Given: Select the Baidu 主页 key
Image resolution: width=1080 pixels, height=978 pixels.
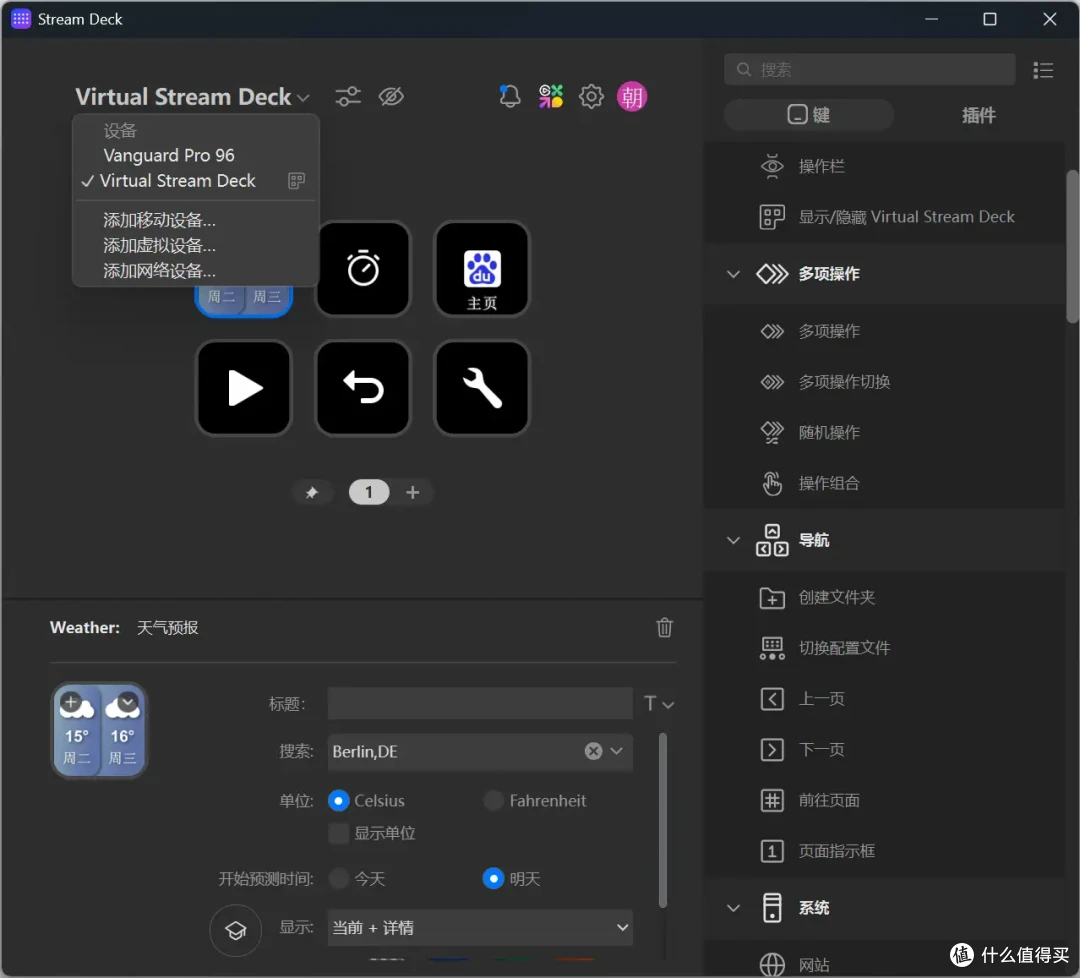Looking at the screenshot, I should coord(482,269).
